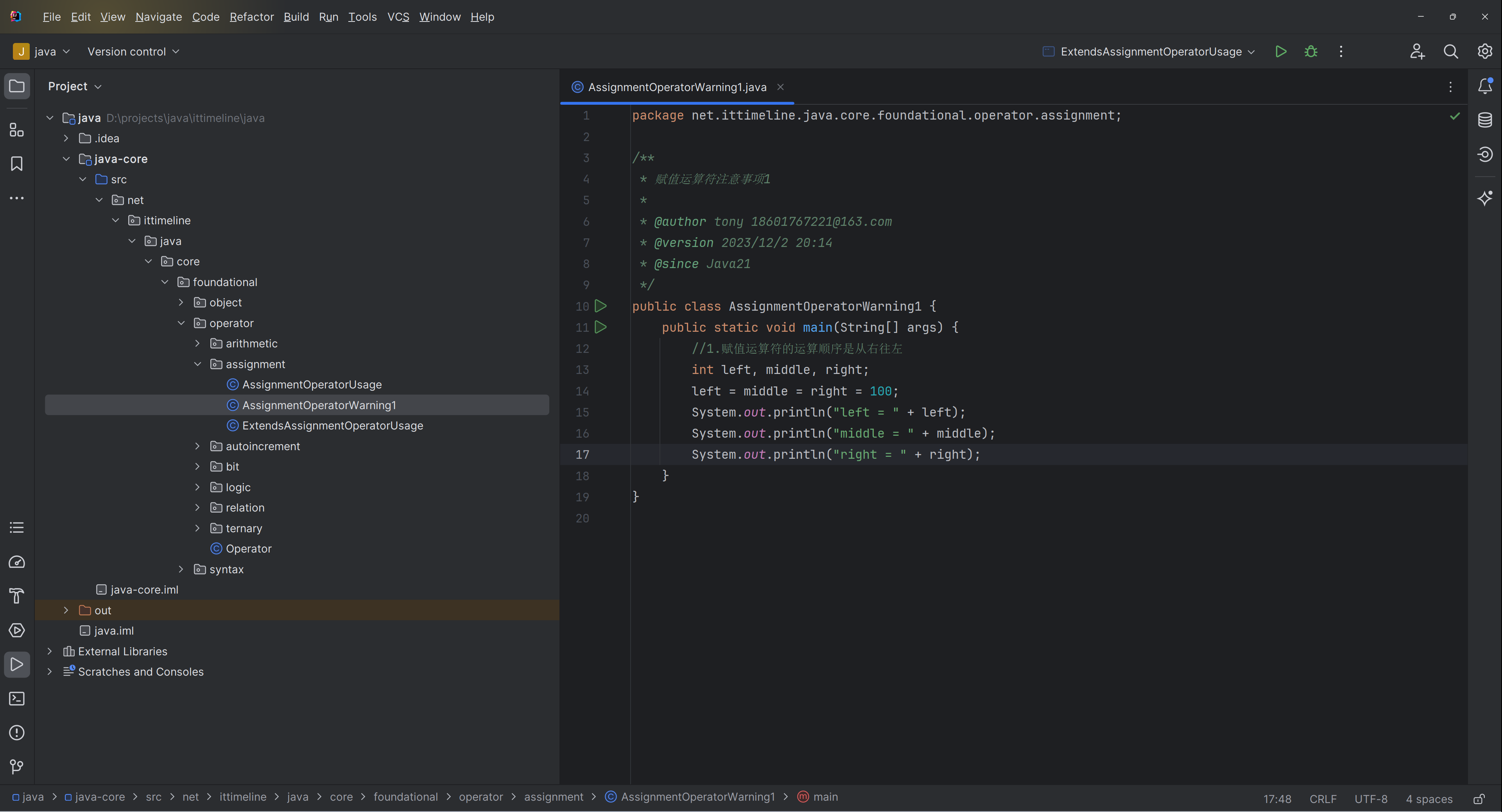Debug ExtendsAssignmentOperatorUsage with the bug icon

(x=1311, y=51)
